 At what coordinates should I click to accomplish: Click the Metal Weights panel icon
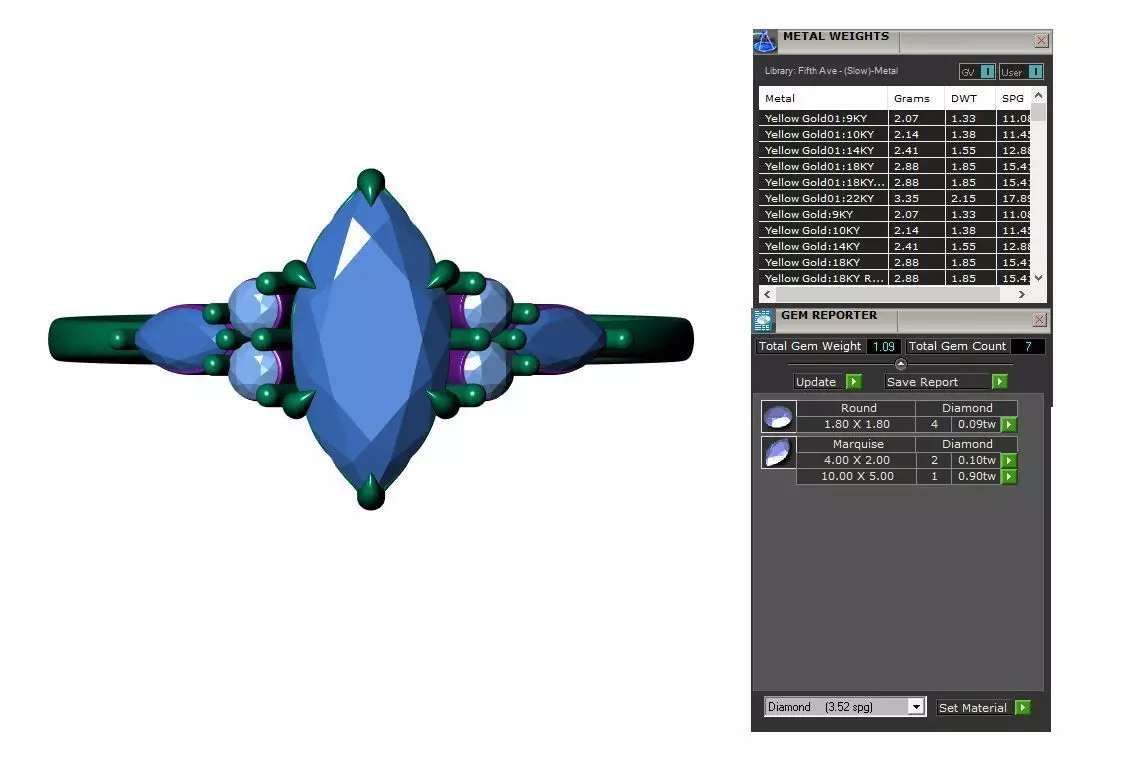pyautogui.click(x=764, y=41)
